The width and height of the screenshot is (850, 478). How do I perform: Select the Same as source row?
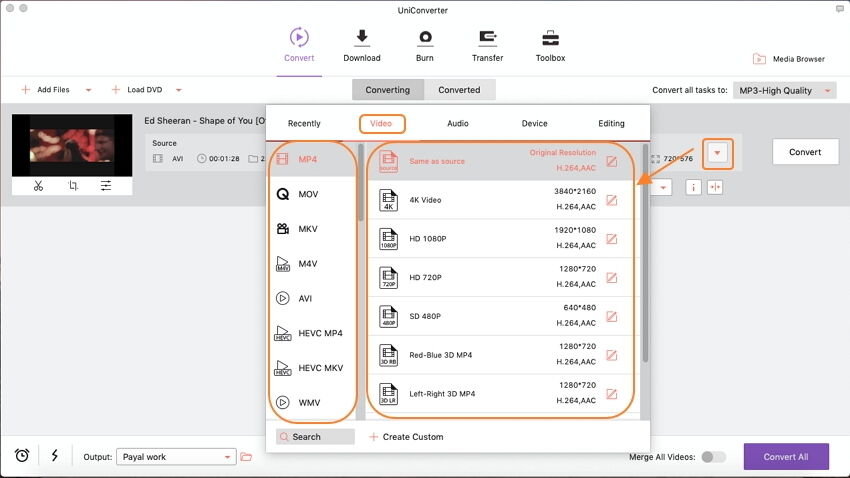tap(500, 161)
